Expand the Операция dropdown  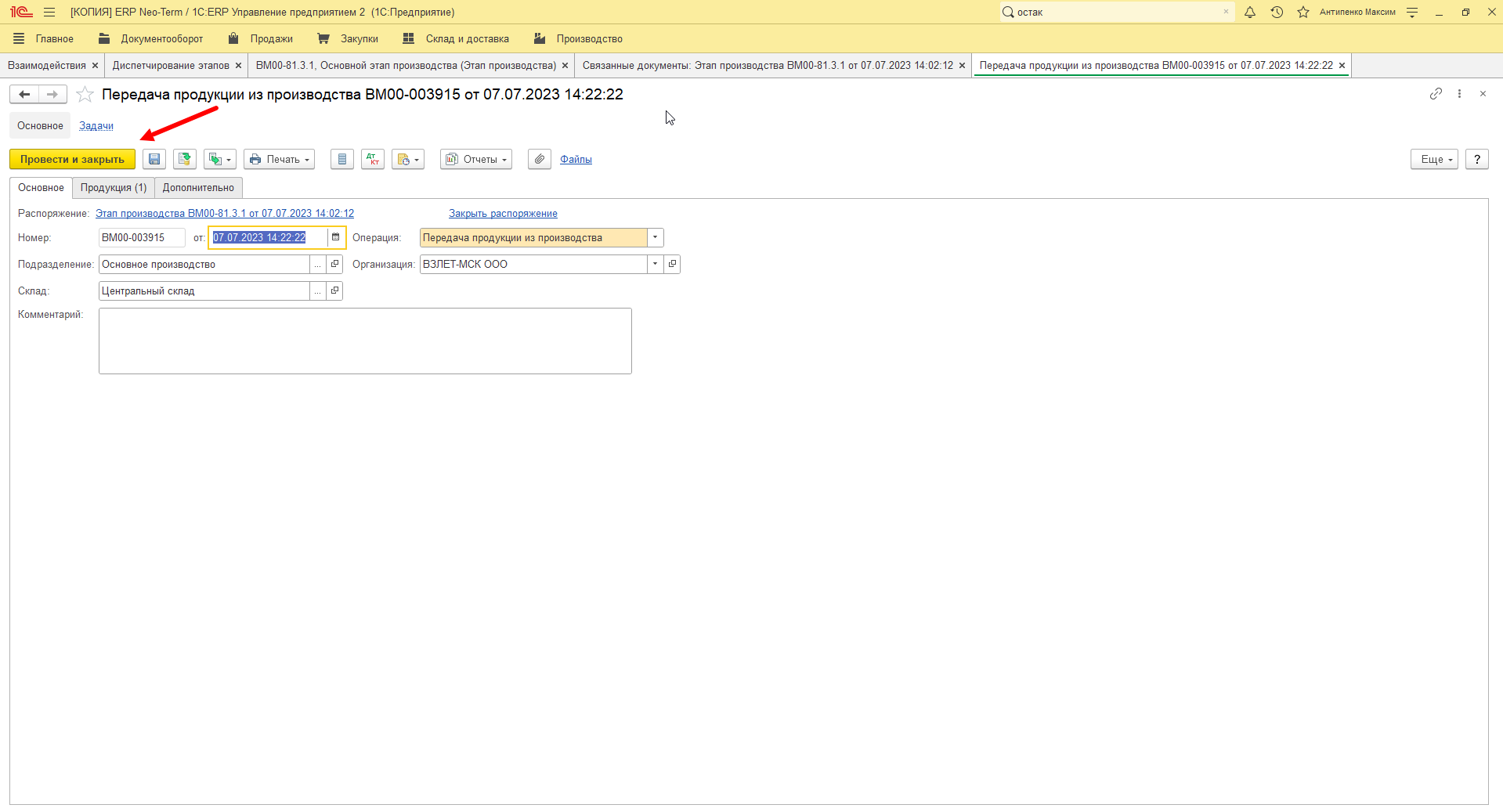pos(656,237)
